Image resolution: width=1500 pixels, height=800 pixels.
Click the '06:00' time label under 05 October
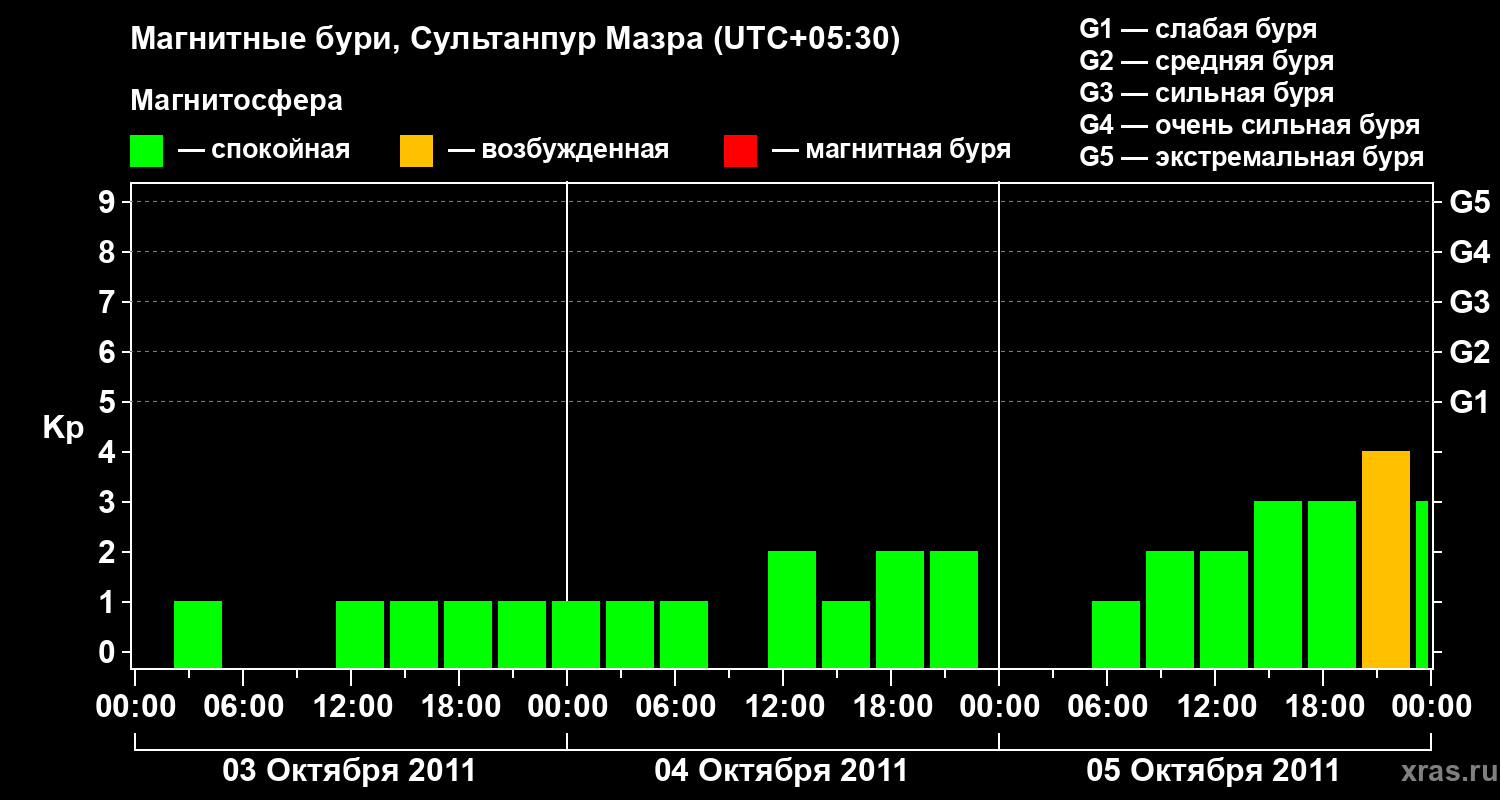click(x=1106, y=706)
